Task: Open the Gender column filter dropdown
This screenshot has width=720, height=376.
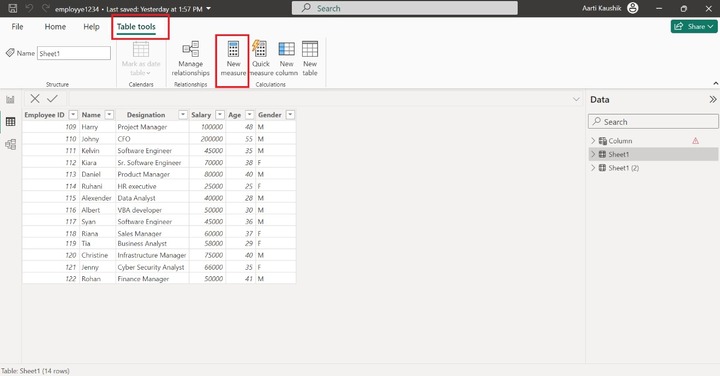Action: point(290,115)
